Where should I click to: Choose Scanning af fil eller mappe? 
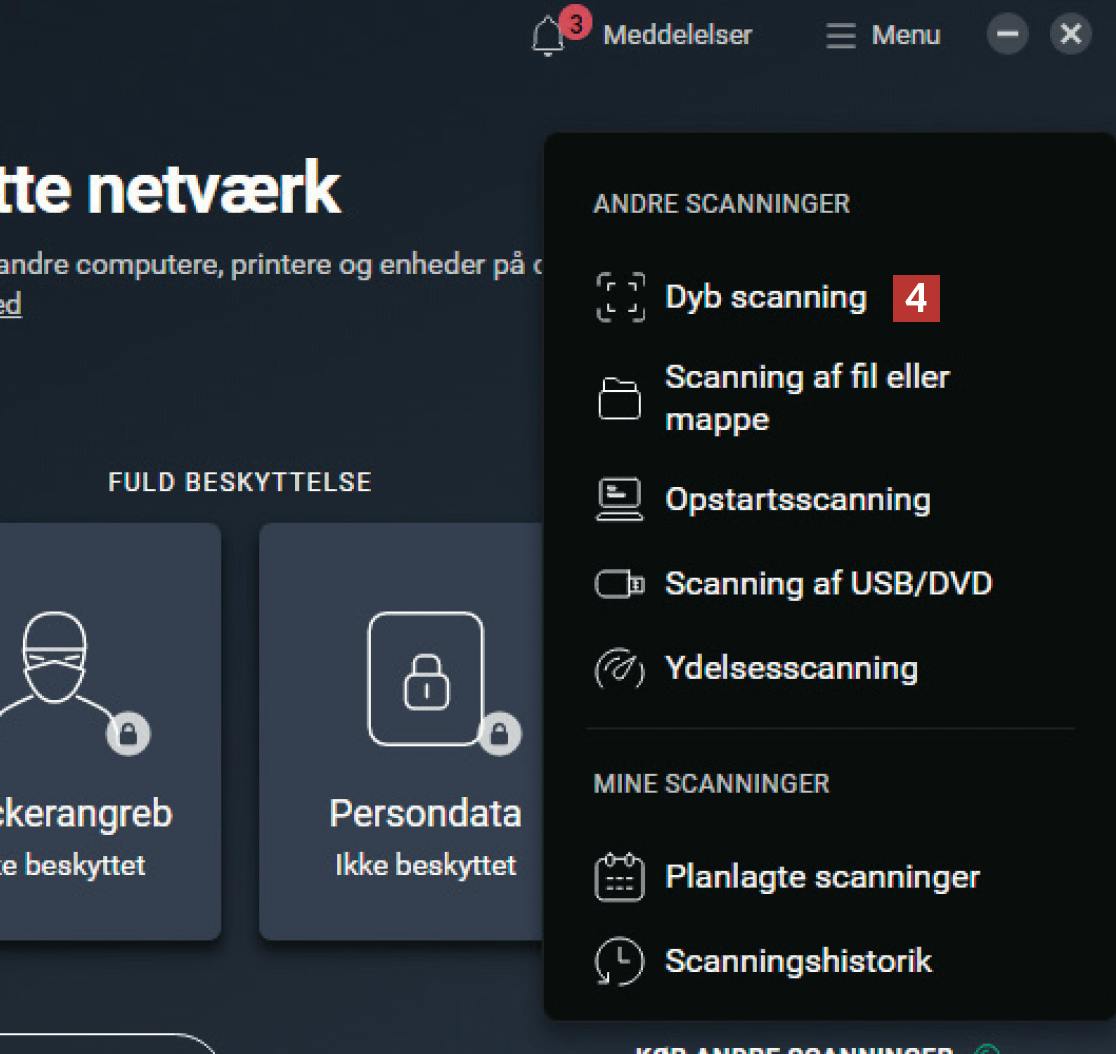click(x=806, y=398)
